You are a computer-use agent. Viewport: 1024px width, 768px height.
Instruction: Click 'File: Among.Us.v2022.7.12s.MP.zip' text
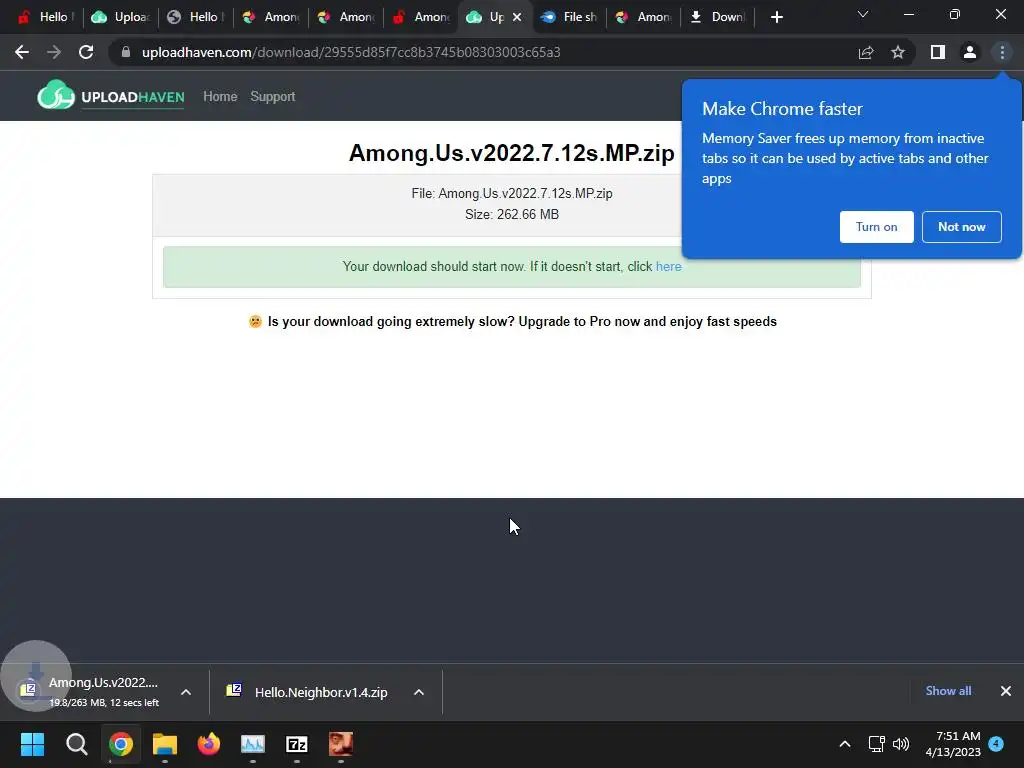512,193
